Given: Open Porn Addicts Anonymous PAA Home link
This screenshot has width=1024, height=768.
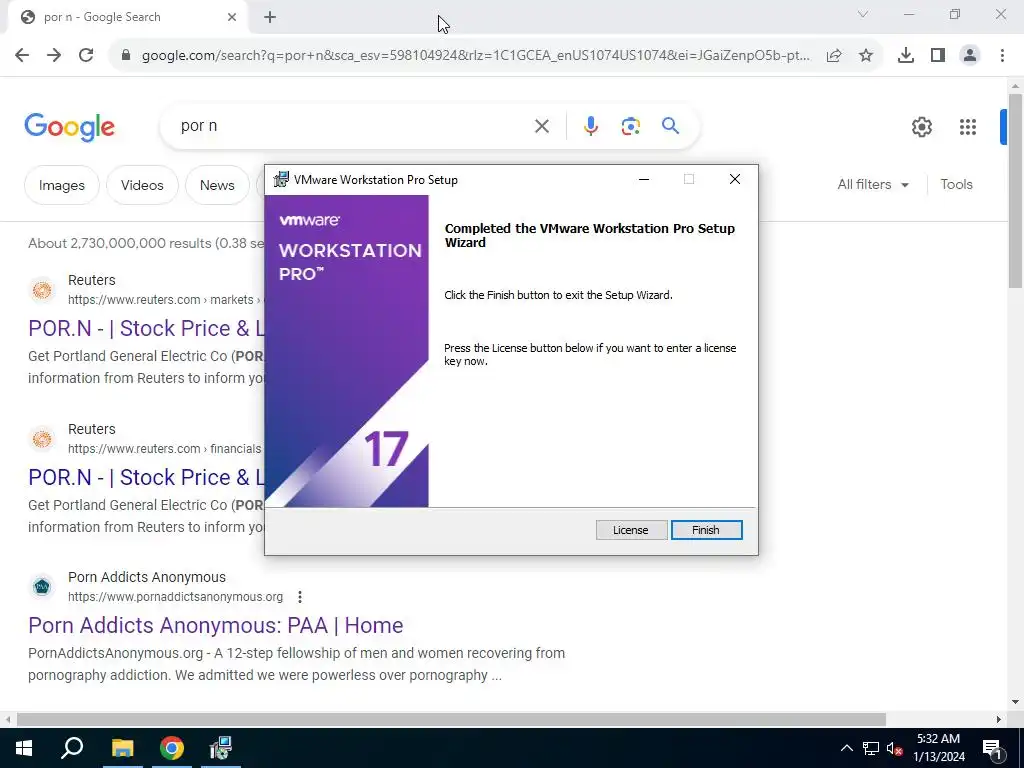Looking at the screenshot, I should tap(216, 626).
